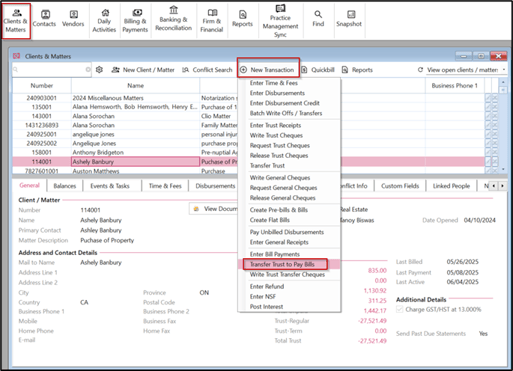Select Enter Time & Fees menu item
The width and height of the screenshot is (513, 371).
274,83
